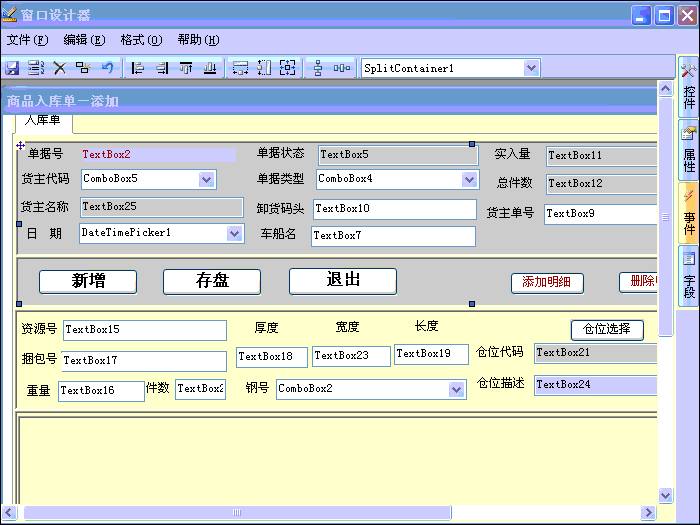This screenshot has width=700, height=525.
Task: Click the Align Top toolbar icon
Action: [186, 68]
